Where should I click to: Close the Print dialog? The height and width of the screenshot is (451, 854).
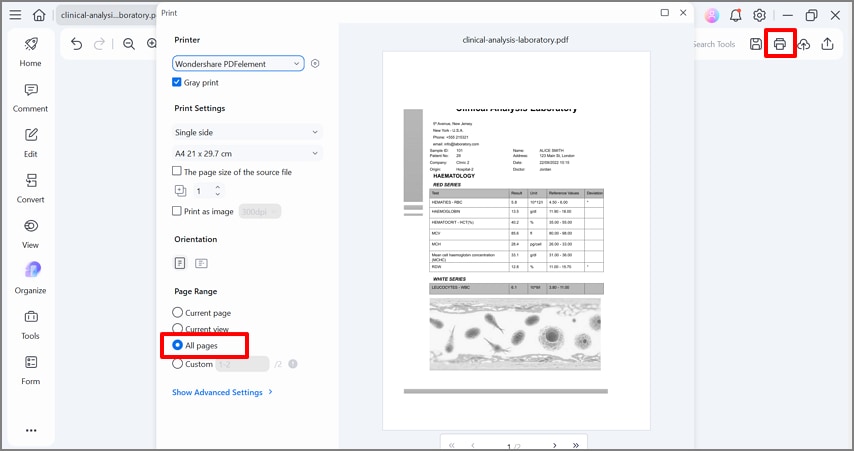(x=683, y=13)
